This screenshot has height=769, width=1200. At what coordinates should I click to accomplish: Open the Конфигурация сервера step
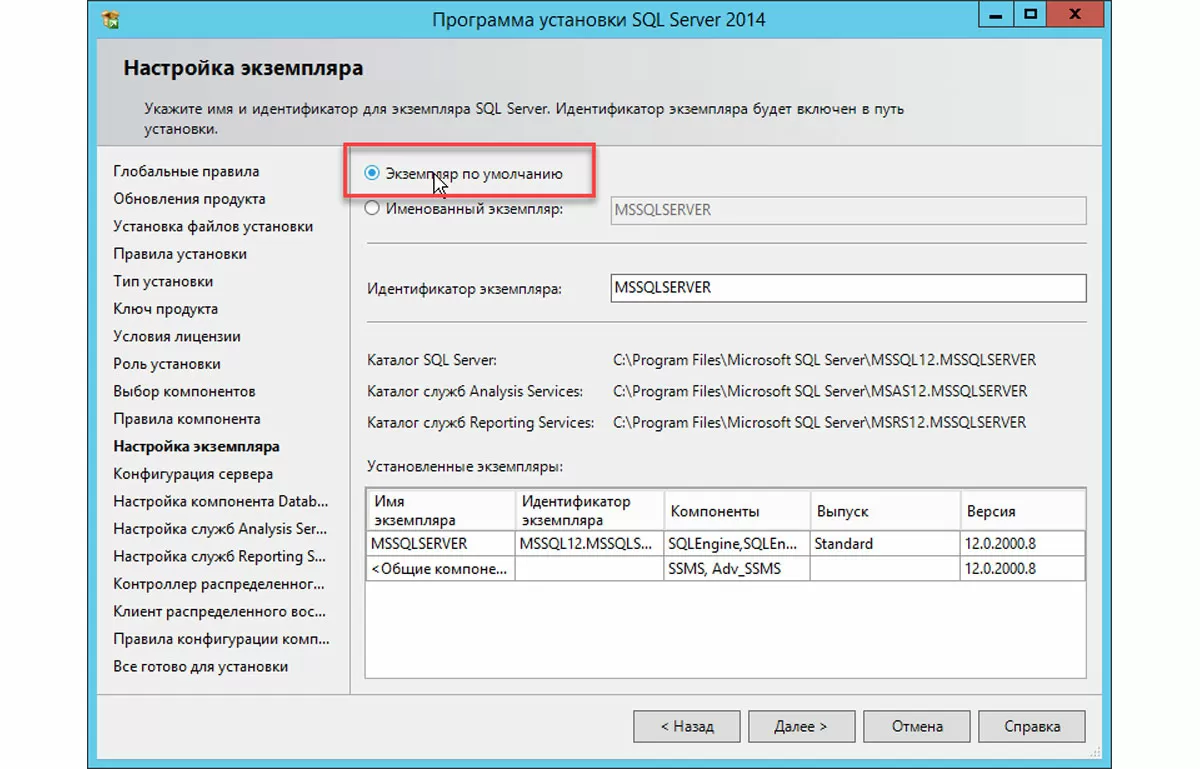tap(193, 474)
